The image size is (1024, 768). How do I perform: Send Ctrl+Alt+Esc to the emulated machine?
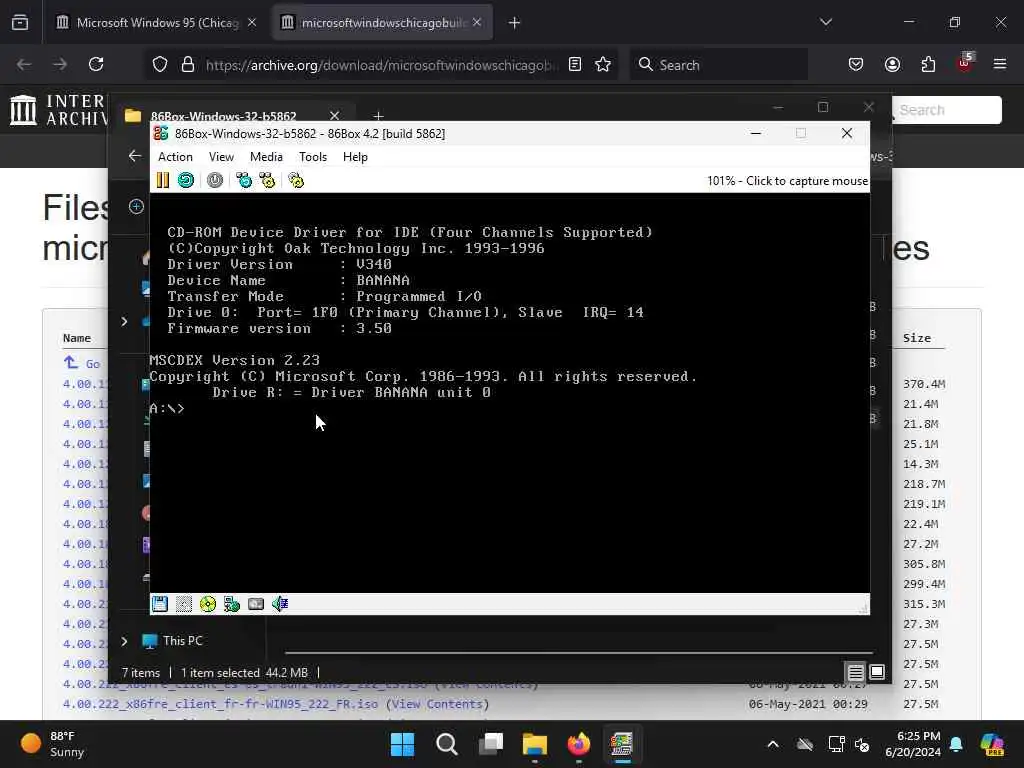[267, 180]
